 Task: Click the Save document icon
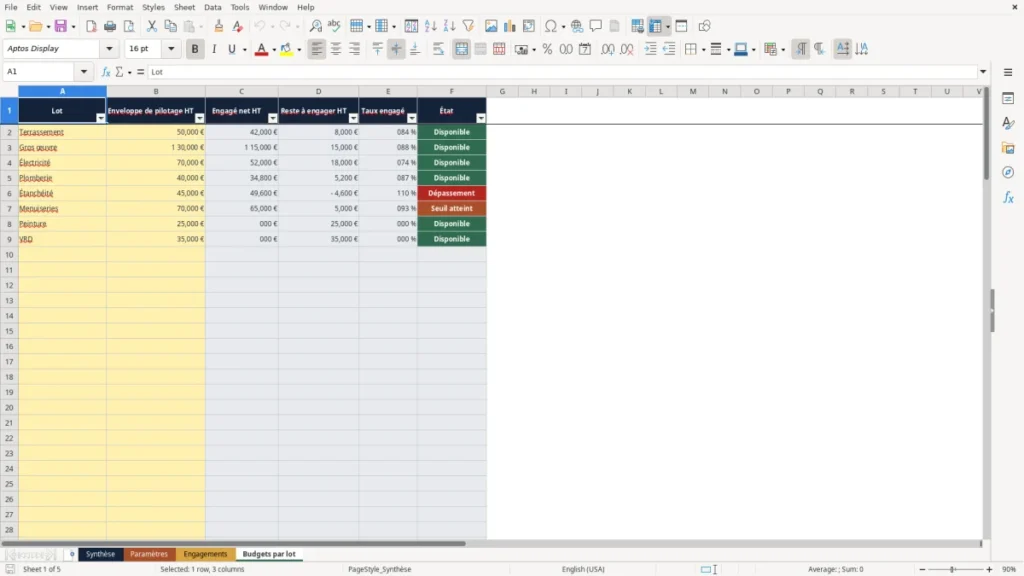(x=61, y=26)
